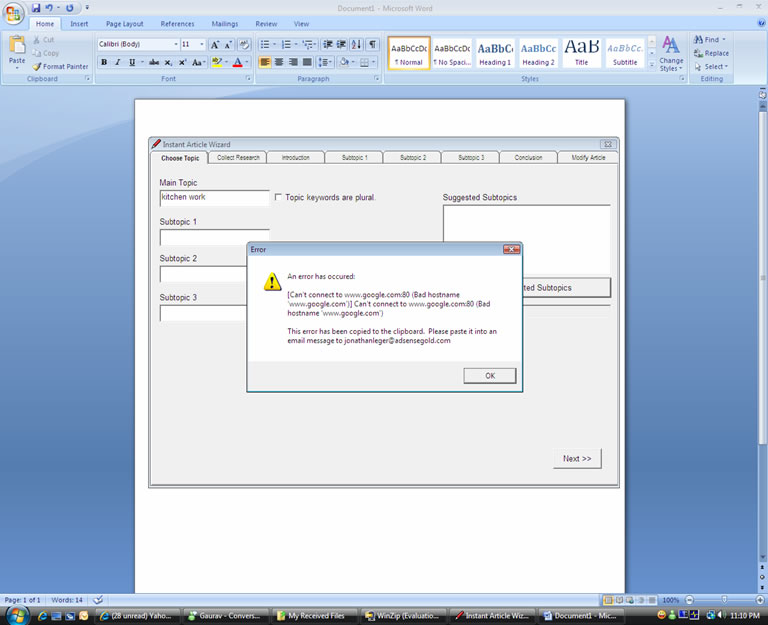Open the Page Layout tab

coord(124,24)
